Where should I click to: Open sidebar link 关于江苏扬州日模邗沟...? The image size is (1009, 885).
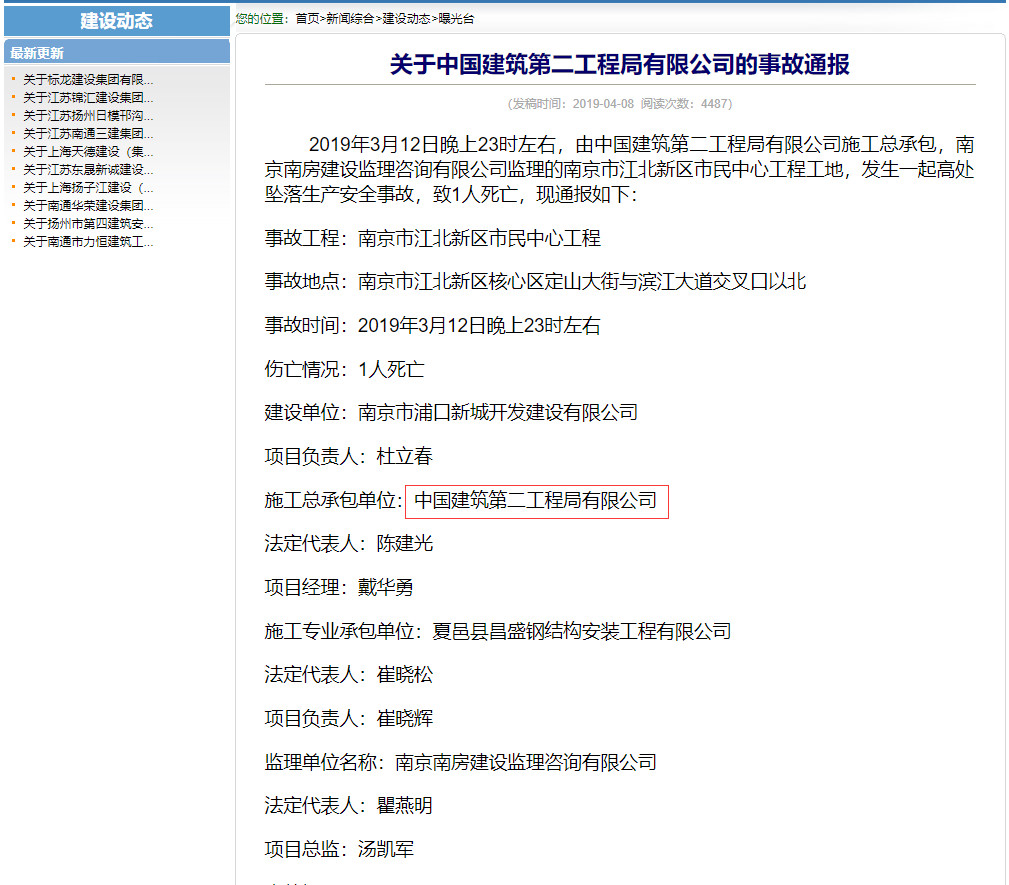click(x=88, y=116)
